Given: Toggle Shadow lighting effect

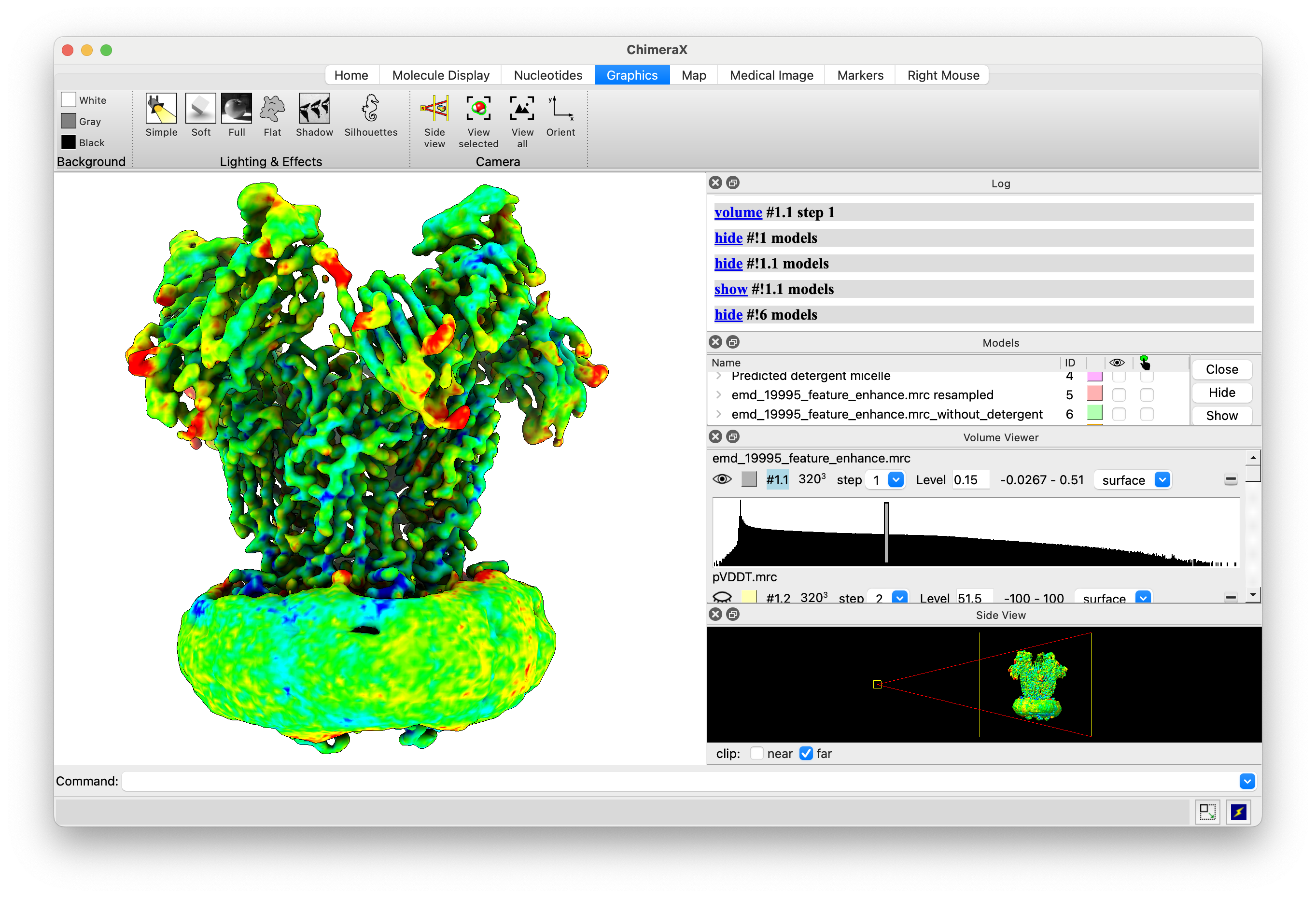Looking at the screenshot, I should coord(314,115).
